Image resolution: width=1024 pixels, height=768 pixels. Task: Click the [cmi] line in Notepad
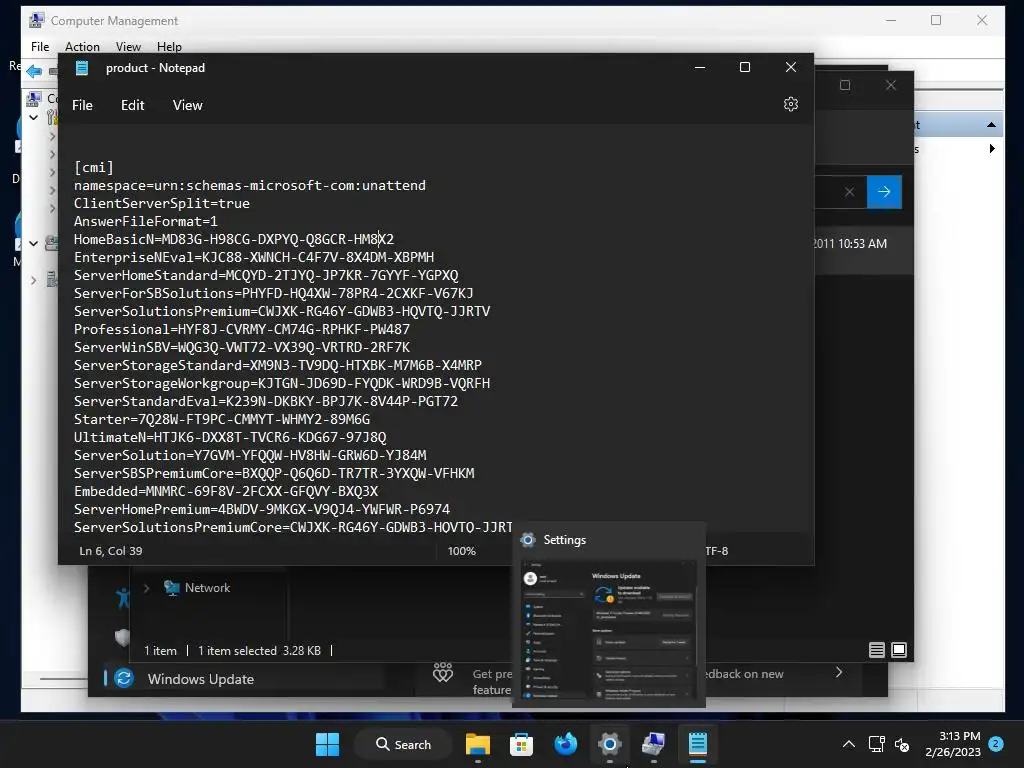coord(94,168)
